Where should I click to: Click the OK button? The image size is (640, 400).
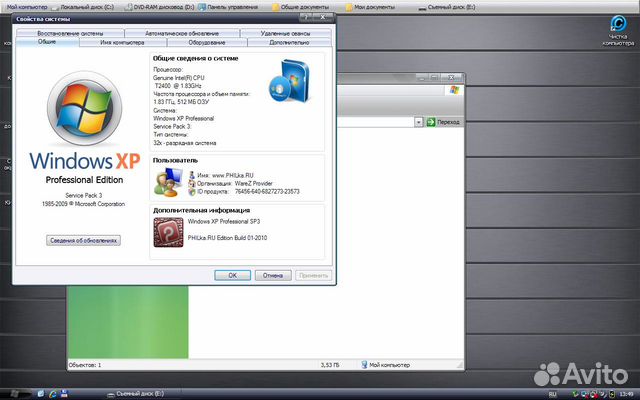click(232, 275)
